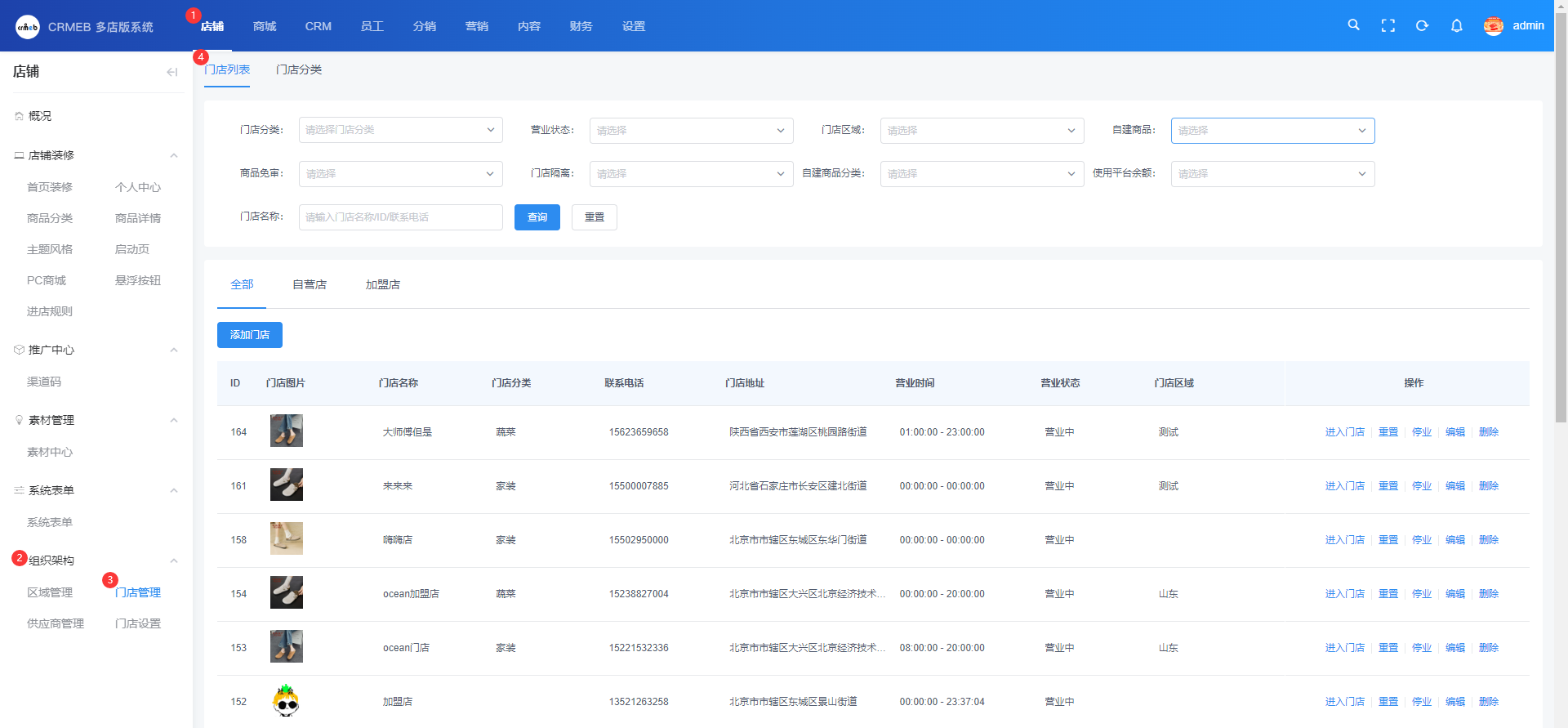Collapse the 店铺装修 sidebar group
The height and width of the screenshot is (728, 1568).
tap(173, 155)
